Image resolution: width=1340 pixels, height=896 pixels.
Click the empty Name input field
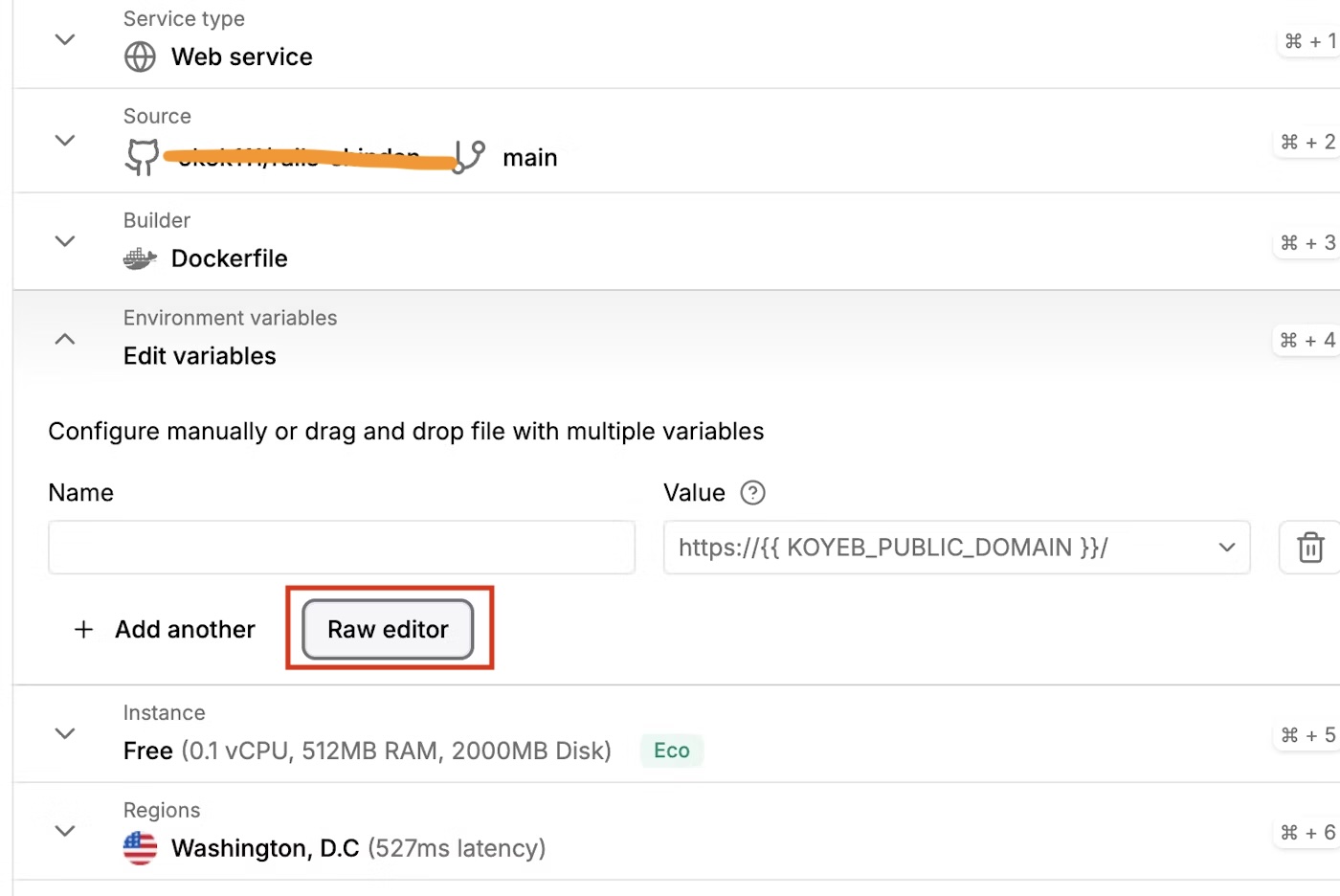[x=342, y=547]
